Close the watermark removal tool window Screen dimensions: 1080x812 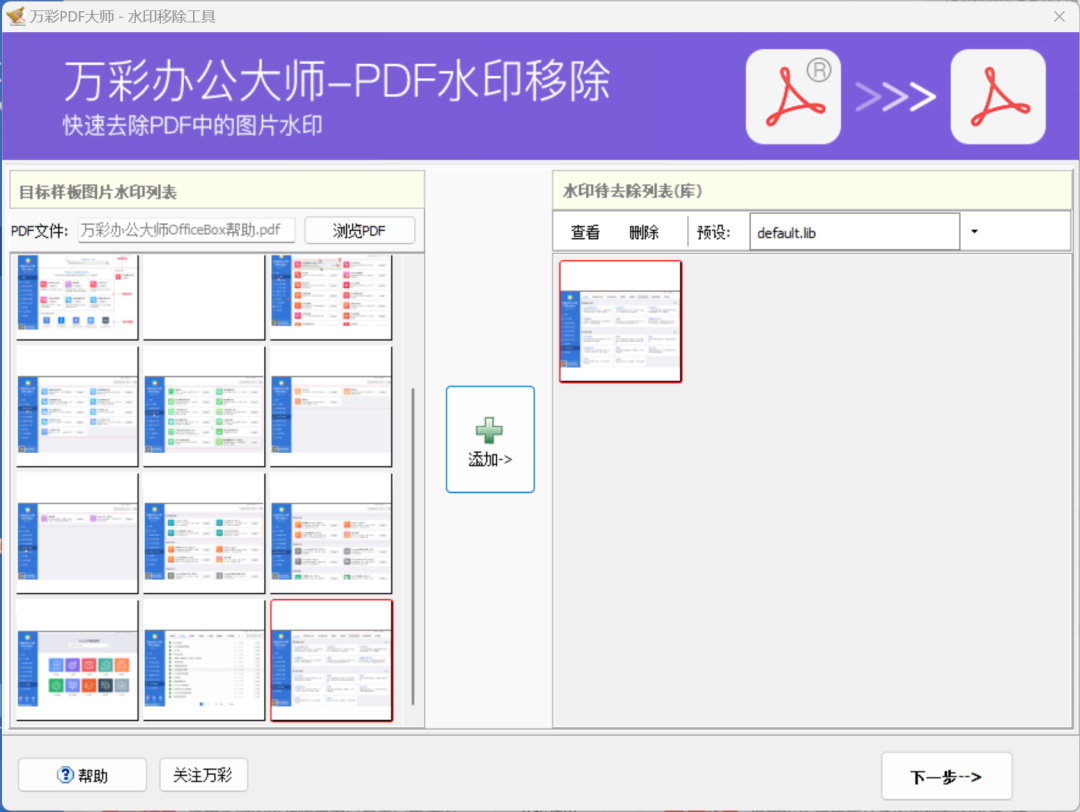pos(1058,16)
